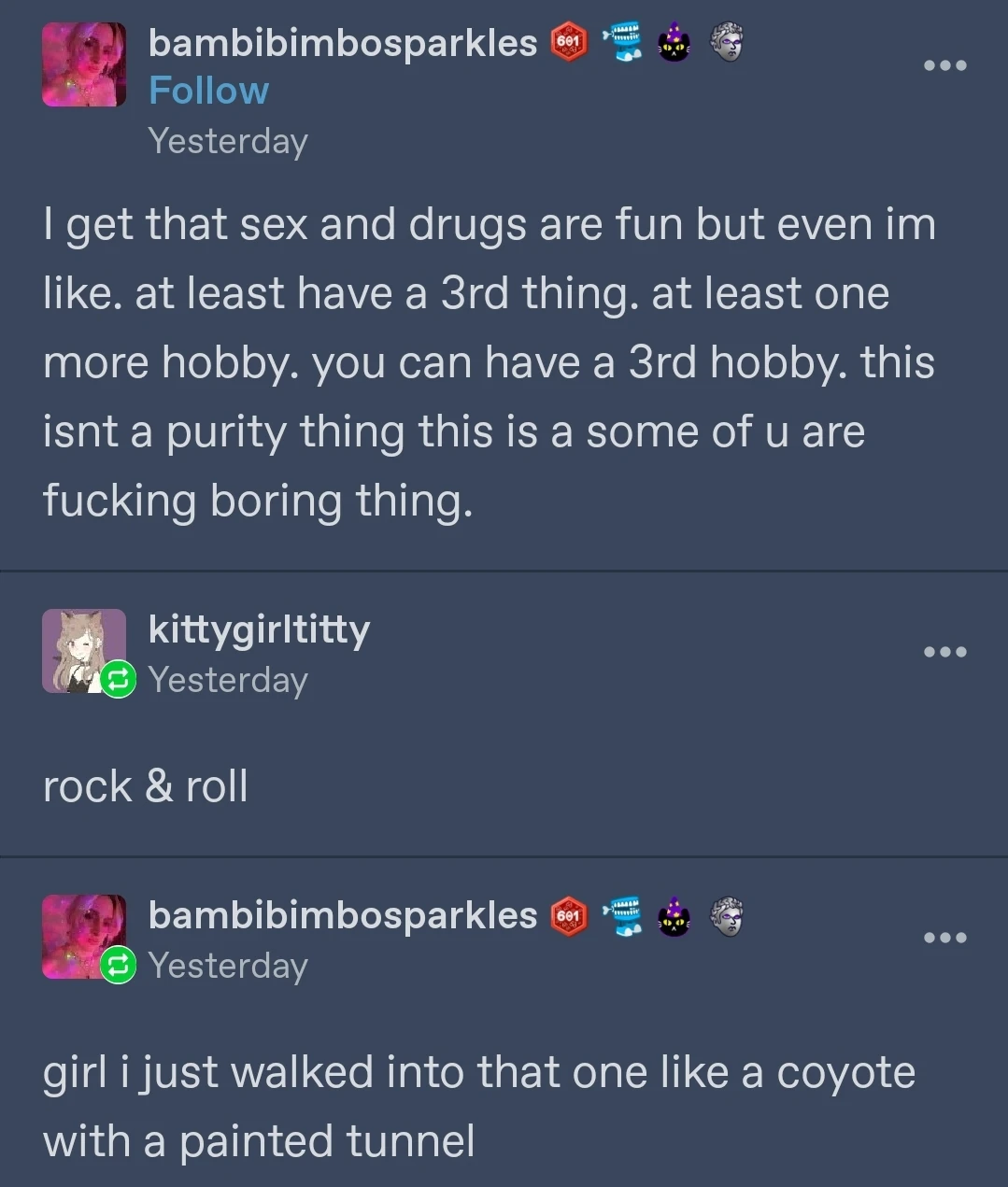The height and width of the screenshot is (1187, 1008).
Task: Click the statue head badge on the top post
Action: [x=726, y=43]
